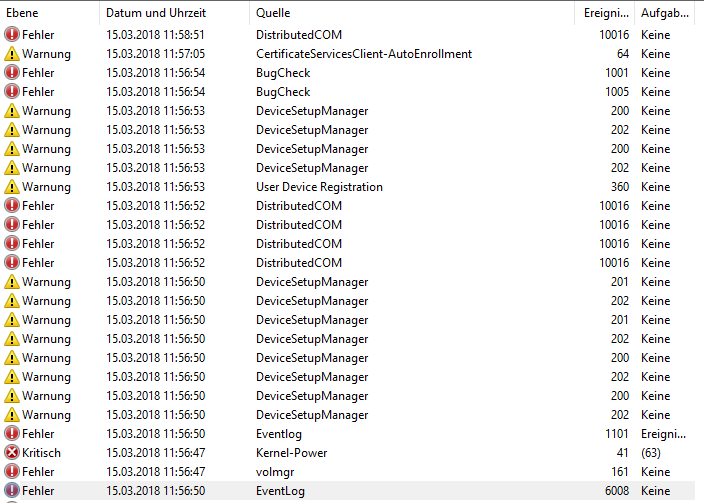Click error icon for BugCheck event 1005
Screen dimensions: 704x503
pyautogui.click(x=12, y=92)
